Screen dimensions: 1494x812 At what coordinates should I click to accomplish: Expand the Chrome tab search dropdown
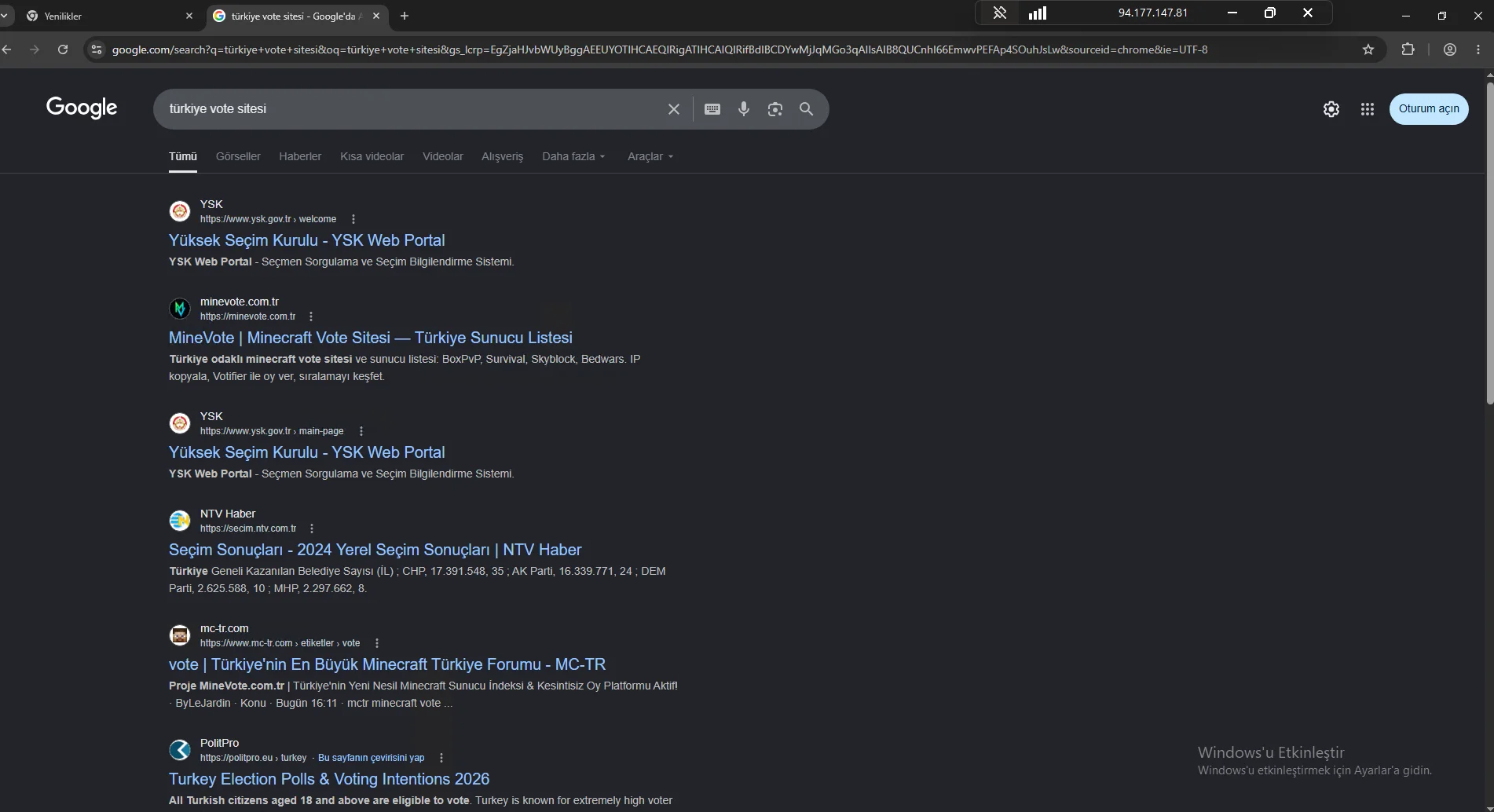pyautogui.click(x=5, y=16)
